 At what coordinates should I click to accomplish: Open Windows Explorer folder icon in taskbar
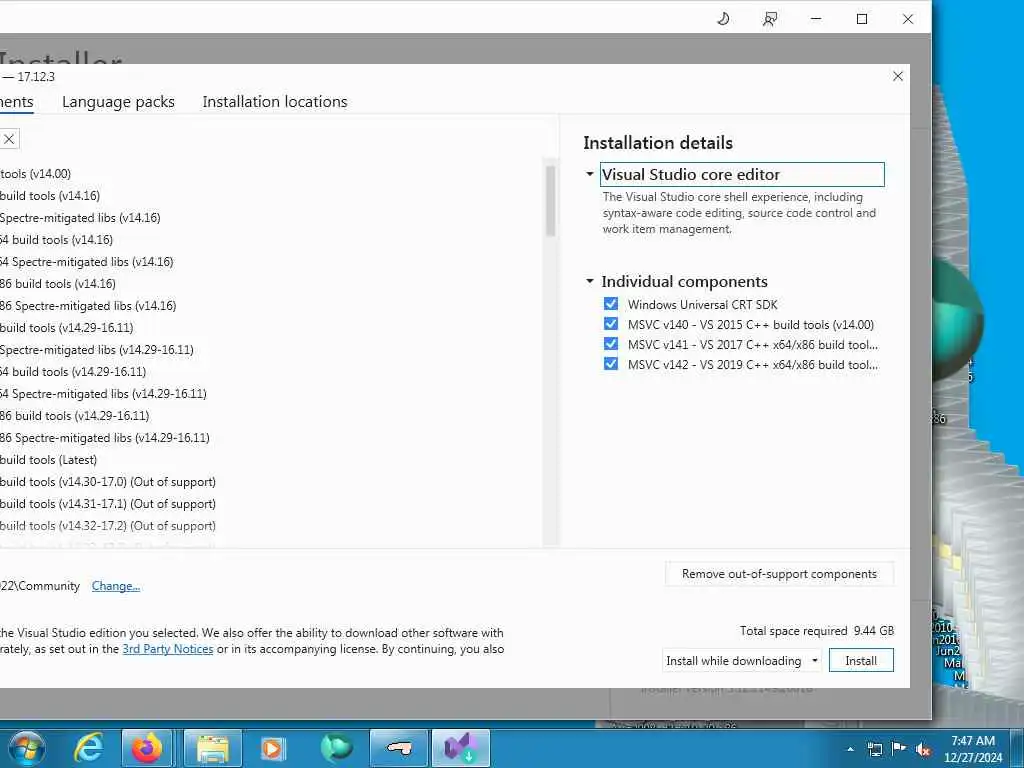pyautogui.click(x=213, y=748)
